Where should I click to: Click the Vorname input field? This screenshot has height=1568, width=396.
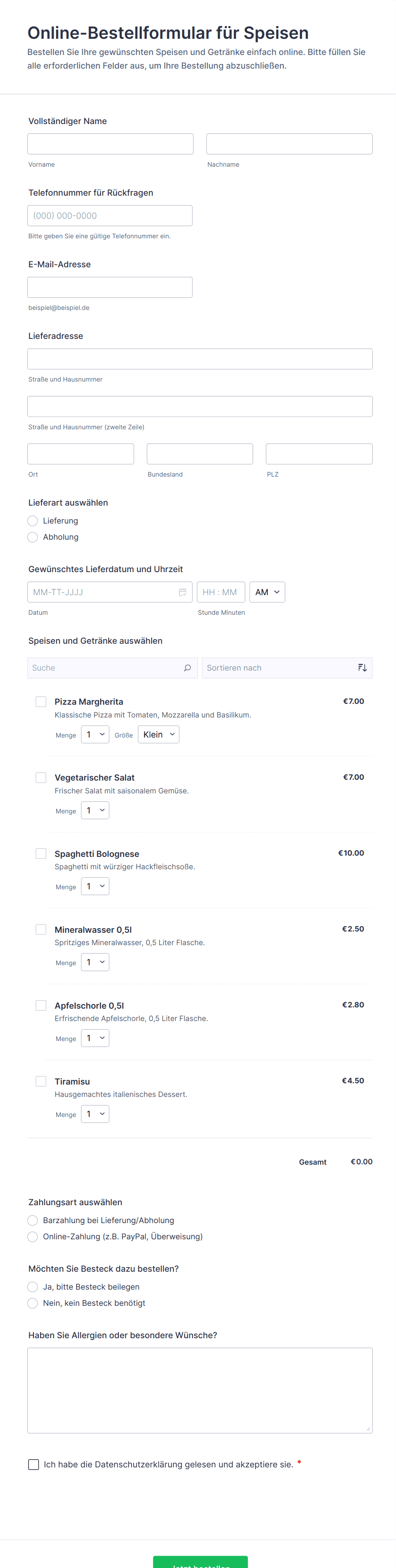110,144
